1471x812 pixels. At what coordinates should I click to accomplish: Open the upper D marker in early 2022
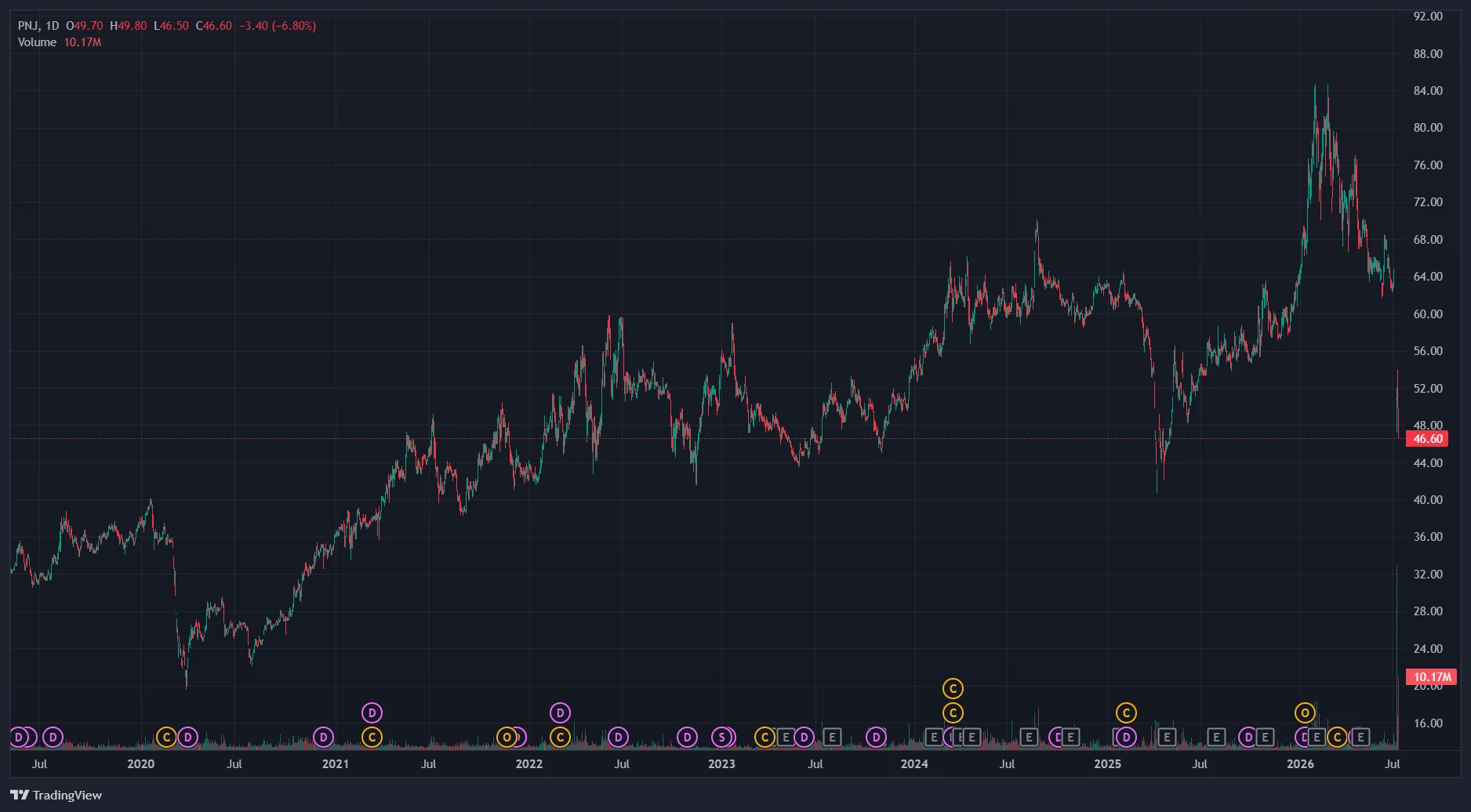(560, 713)
